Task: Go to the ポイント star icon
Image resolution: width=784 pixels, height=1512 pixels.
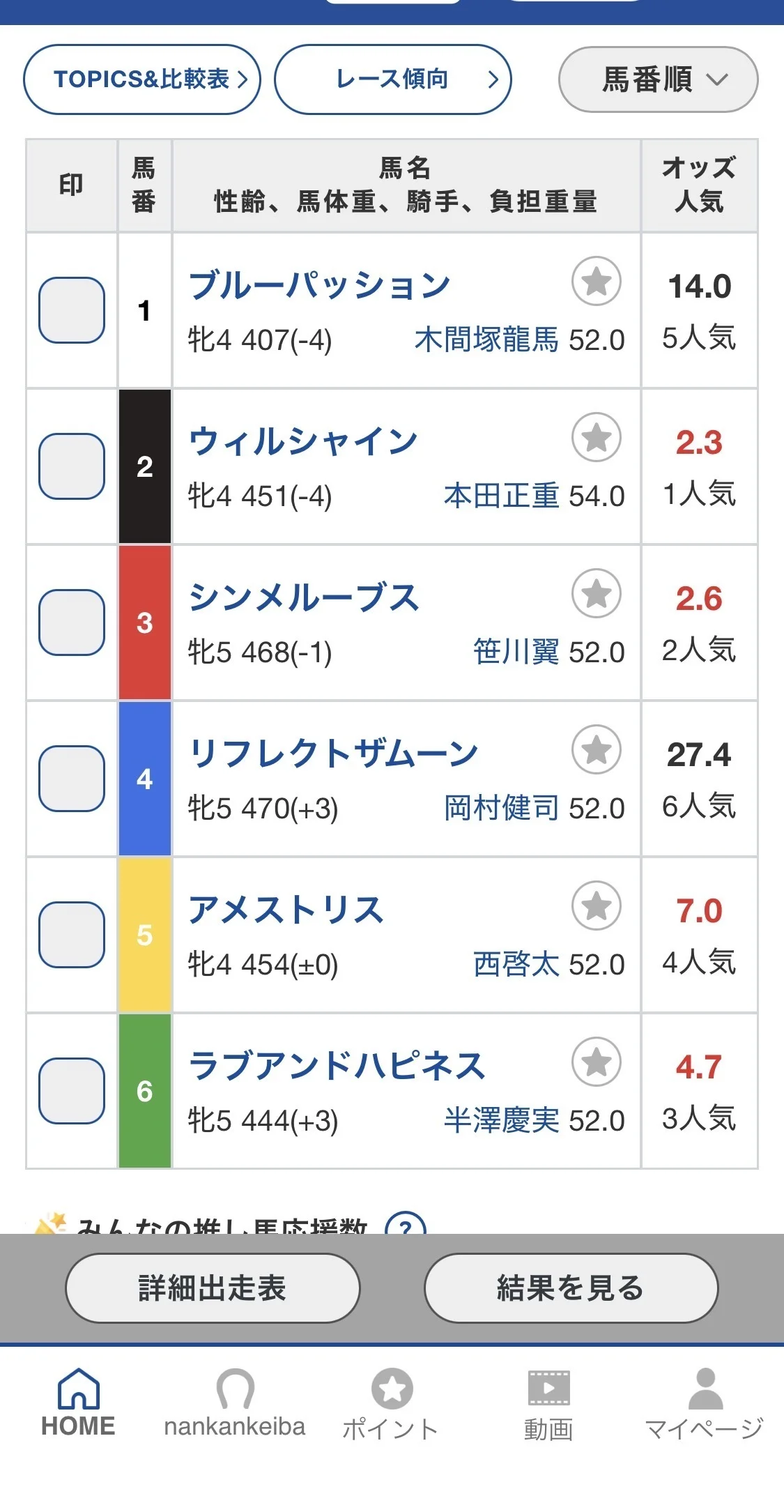Action: [x=392, y=1389]
